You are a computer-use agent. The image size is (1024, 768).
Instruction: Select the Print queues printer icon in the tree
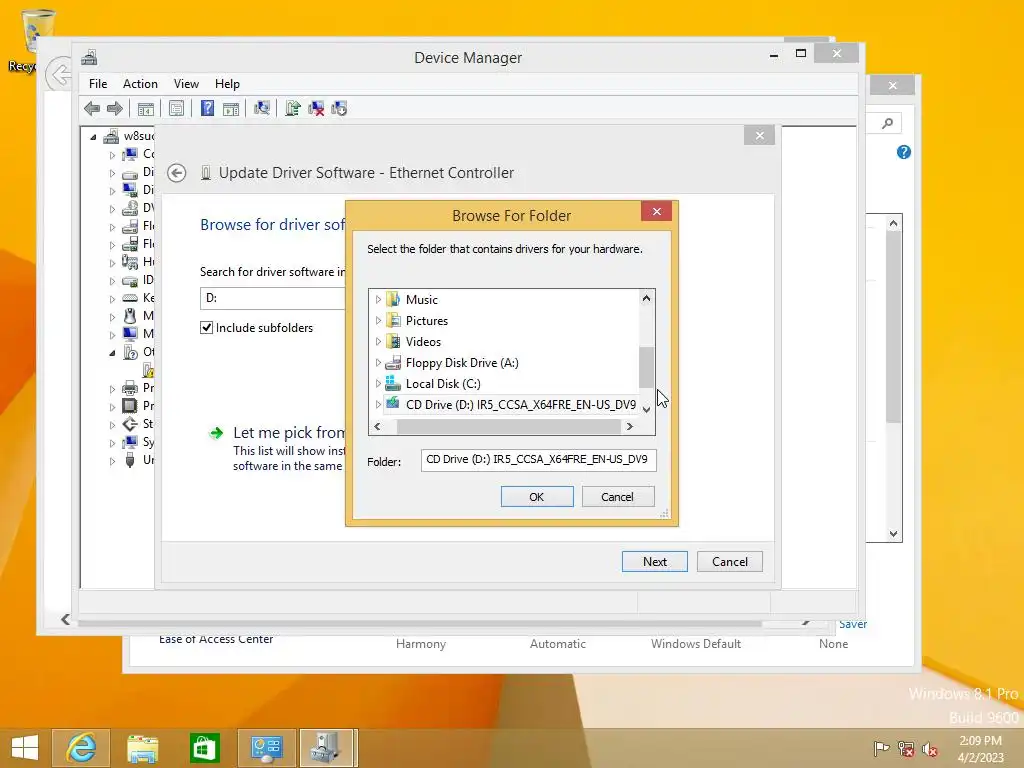(x=130, y=388)
